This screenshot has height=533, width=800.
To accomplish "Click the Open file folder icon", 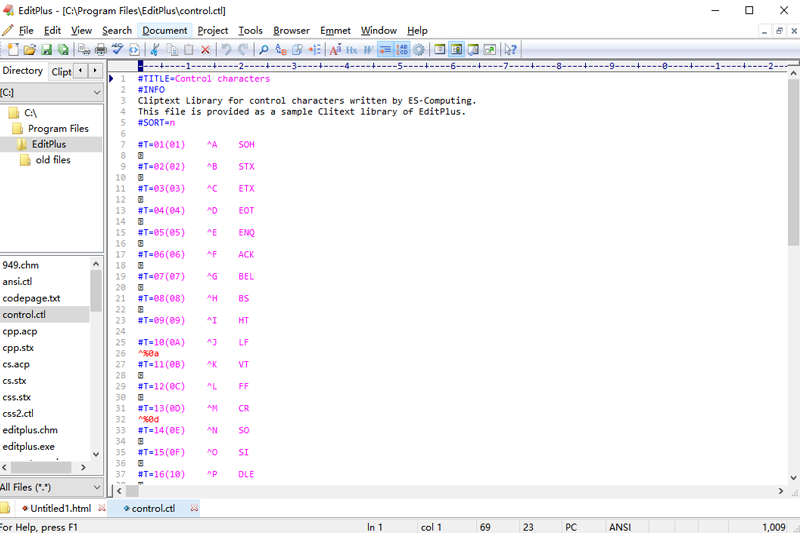I will pyautogui.click(x=30, y=49).
